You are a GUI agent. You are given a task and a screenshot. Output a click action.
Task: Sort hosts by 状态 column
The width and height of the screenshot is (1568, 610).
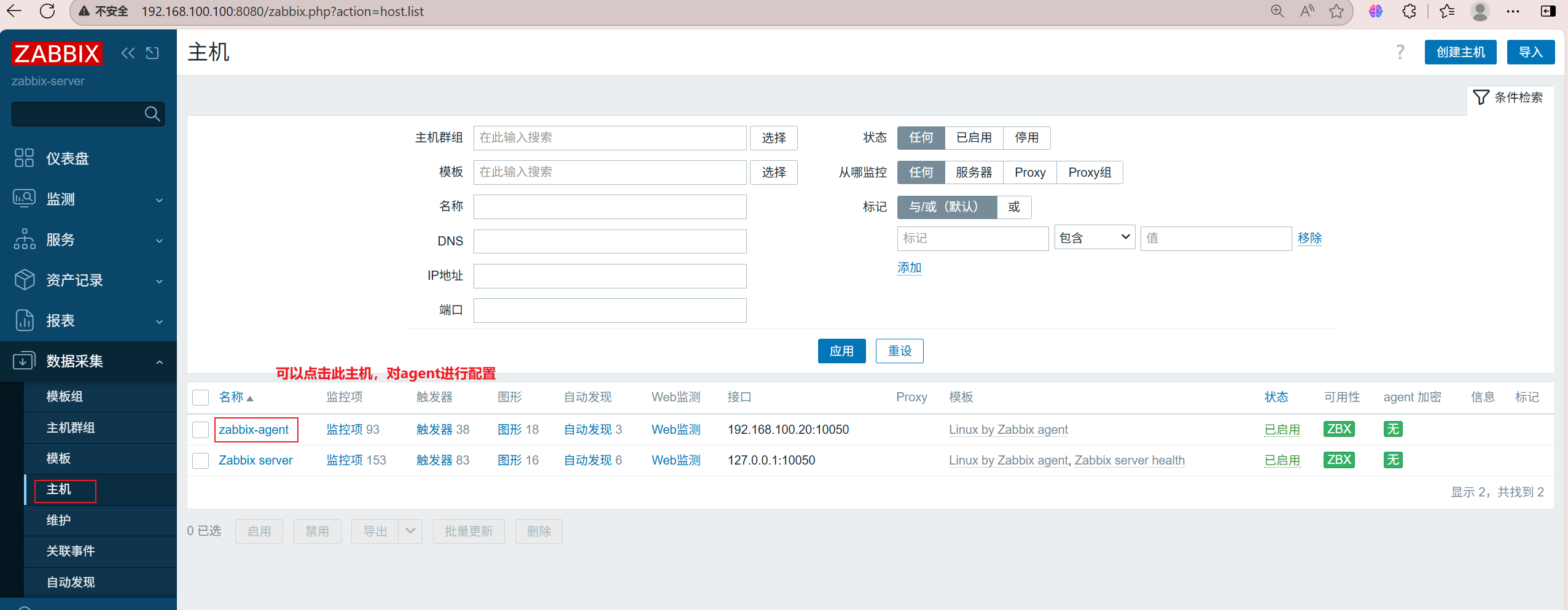tap(1276, 397)
